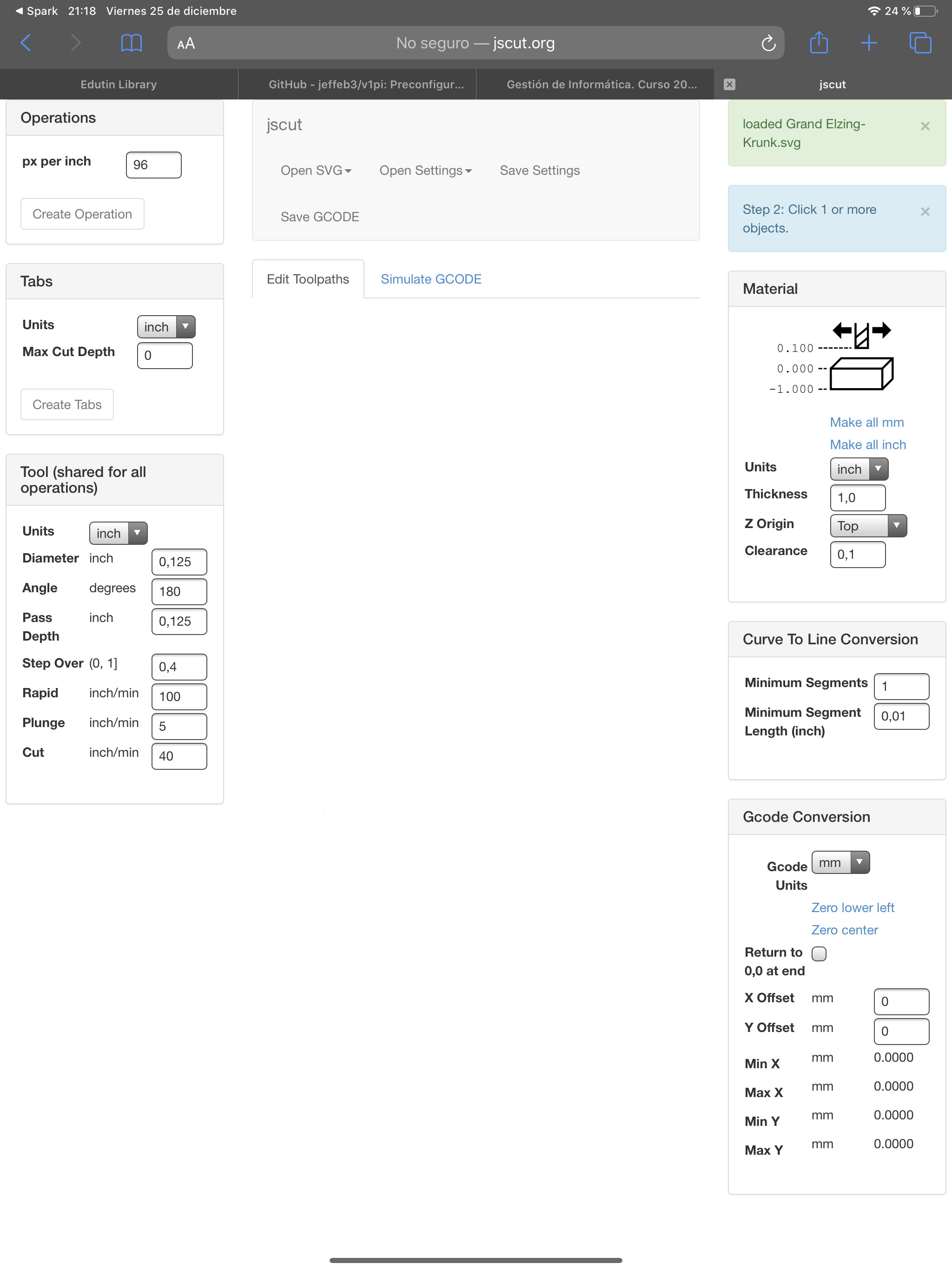This screenshot has width=952, height=1270.
Task: Focus the Y Offset field
Action: tap(901, 1032)
